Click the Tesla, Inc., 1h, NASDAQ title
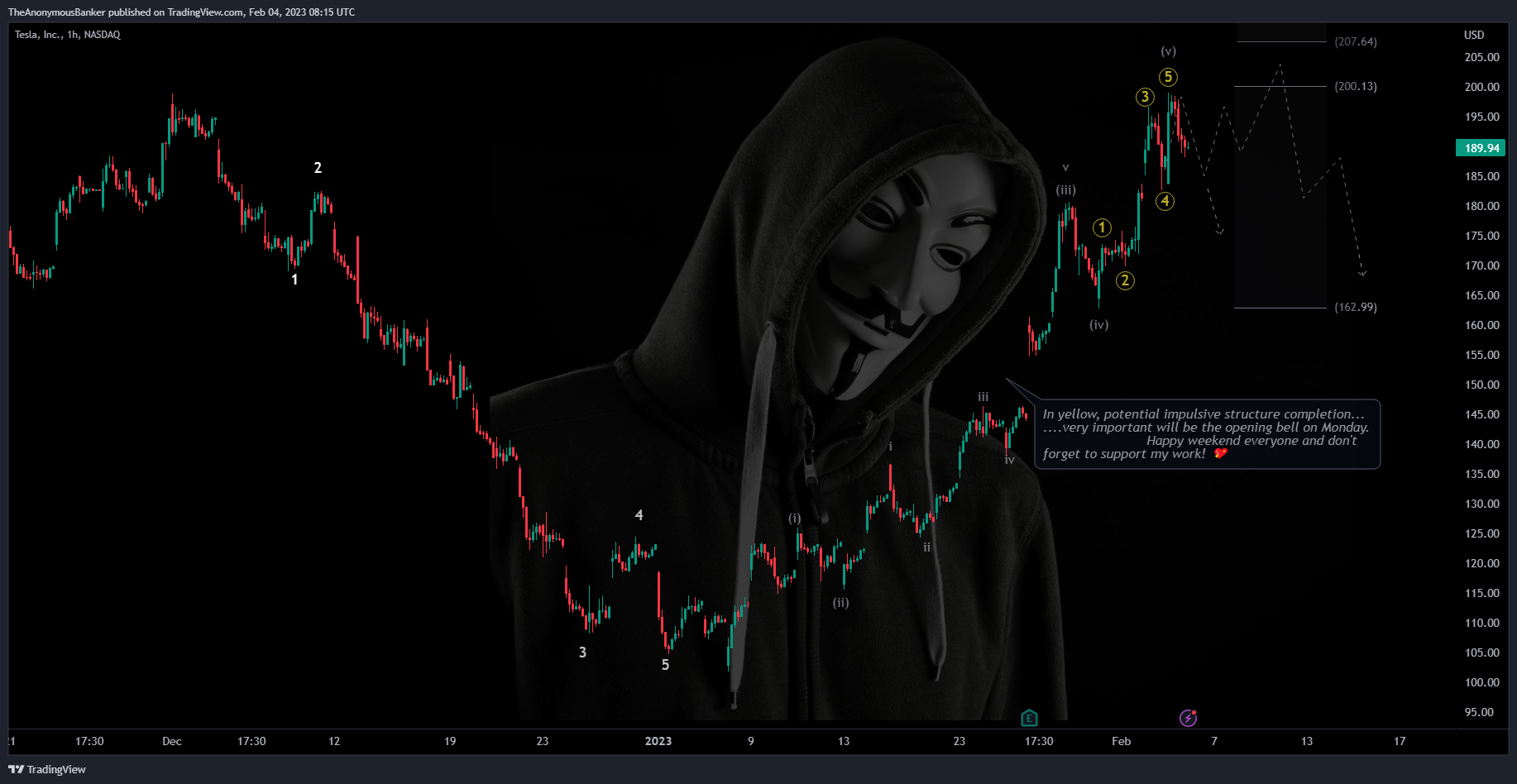Image resolution: width=1517 pixels, height=784 pixels. (67, 35)
